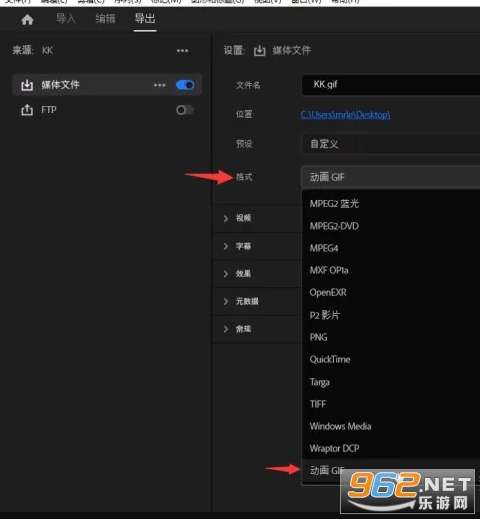Click the 媒体文件 row label
Image resolution: width=480 pixels, height=519 pixels.
coord(60,85)
